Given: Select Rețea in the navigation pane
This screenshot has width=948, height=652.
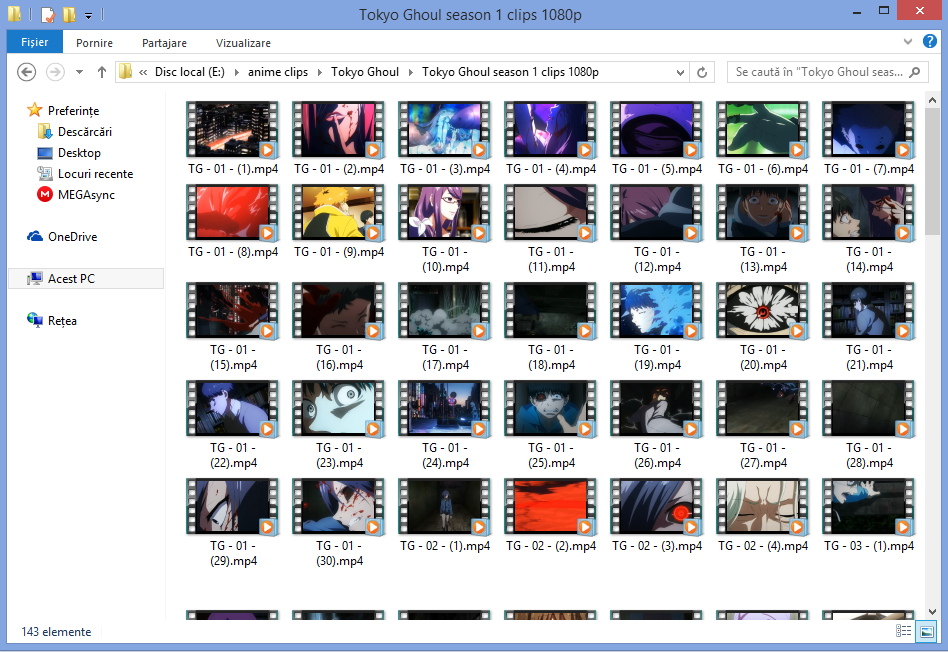Looking at the screenshot, I should click(x=52, y=321).
